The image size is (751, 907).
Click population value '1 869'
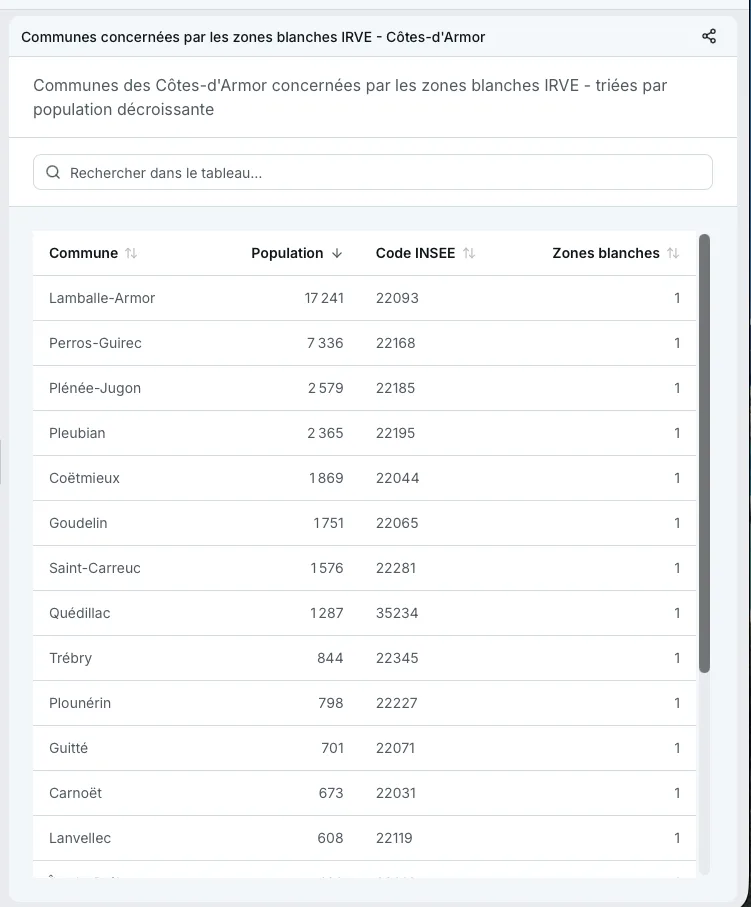coord(326,478)
